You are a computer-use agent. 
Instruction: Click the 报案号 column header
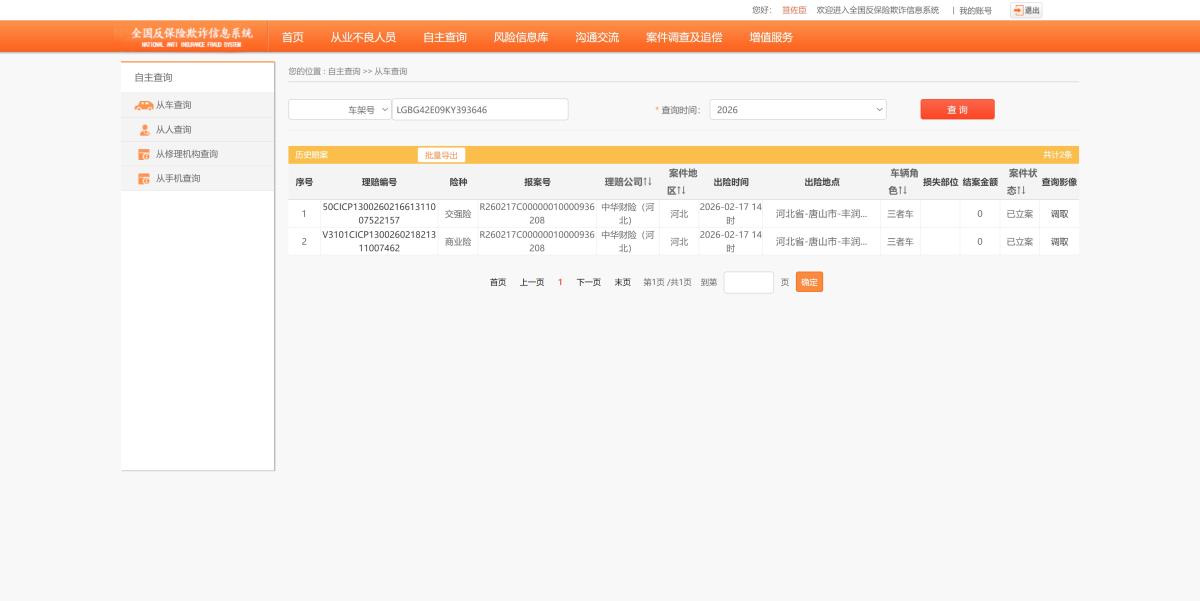pyautogui.click(x=537, y=182)
